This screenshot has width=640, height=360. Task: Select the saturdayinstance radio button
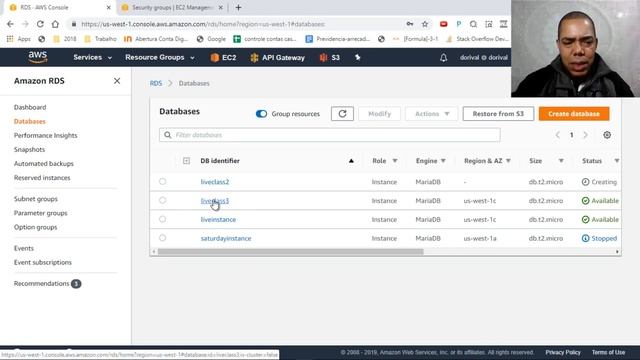coord(162,238)
